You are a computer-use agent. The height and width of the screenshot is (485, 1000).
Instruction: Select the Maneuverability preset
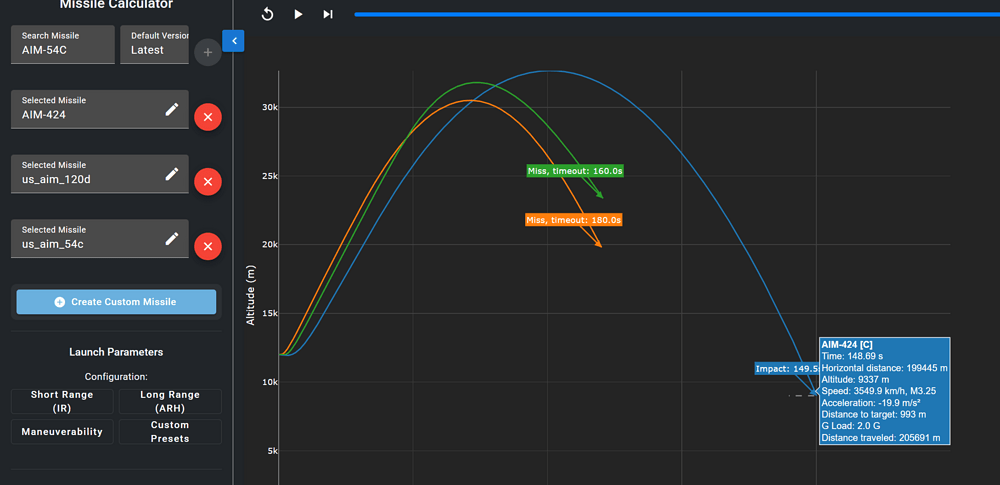click(x=62, y=431)
